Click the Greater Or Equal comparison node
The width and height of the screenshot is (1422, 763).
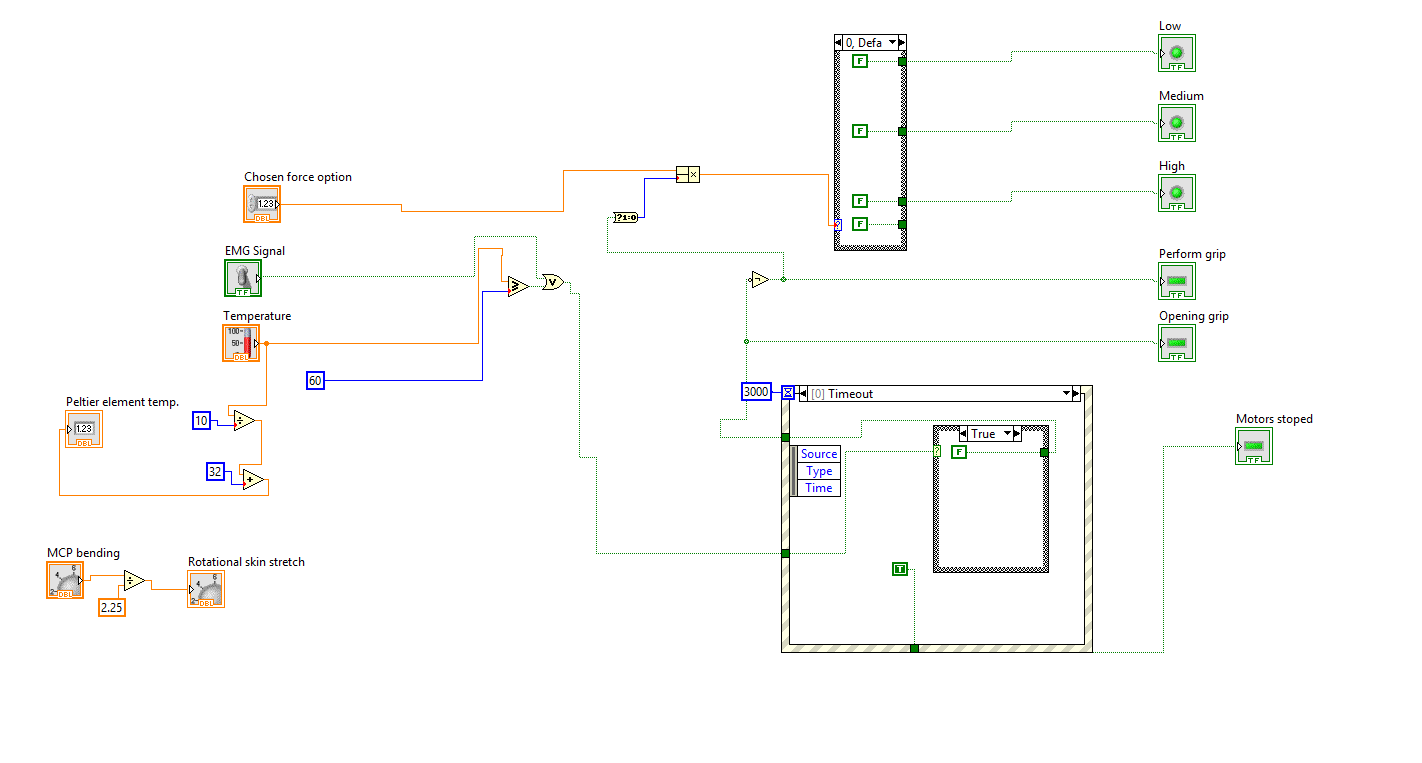517,287
